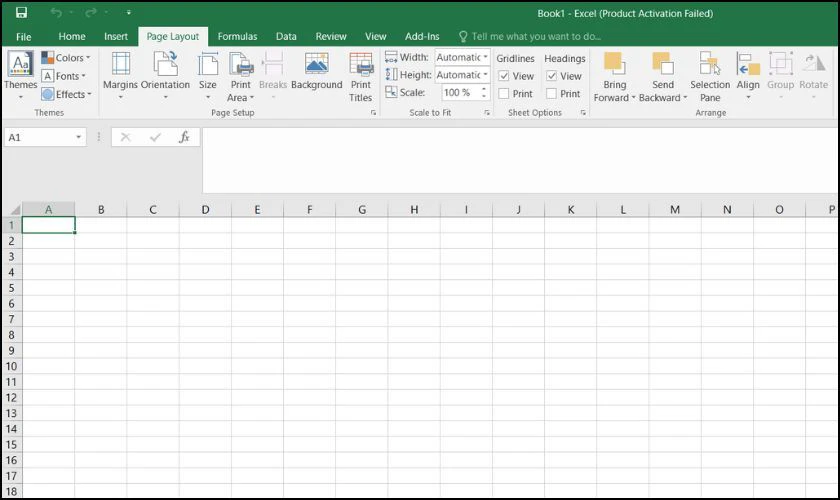Select row 5 header
This screenshot has width=840, height=500.
[11, 288]
